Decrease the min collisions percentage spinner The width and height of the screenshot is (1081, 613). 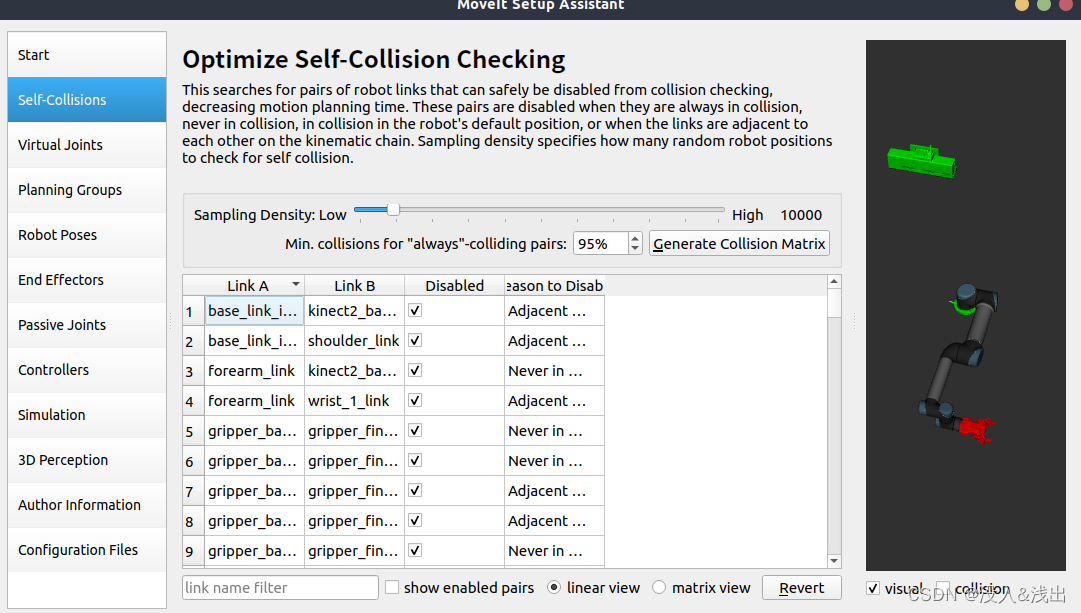(x=635, y=248)
